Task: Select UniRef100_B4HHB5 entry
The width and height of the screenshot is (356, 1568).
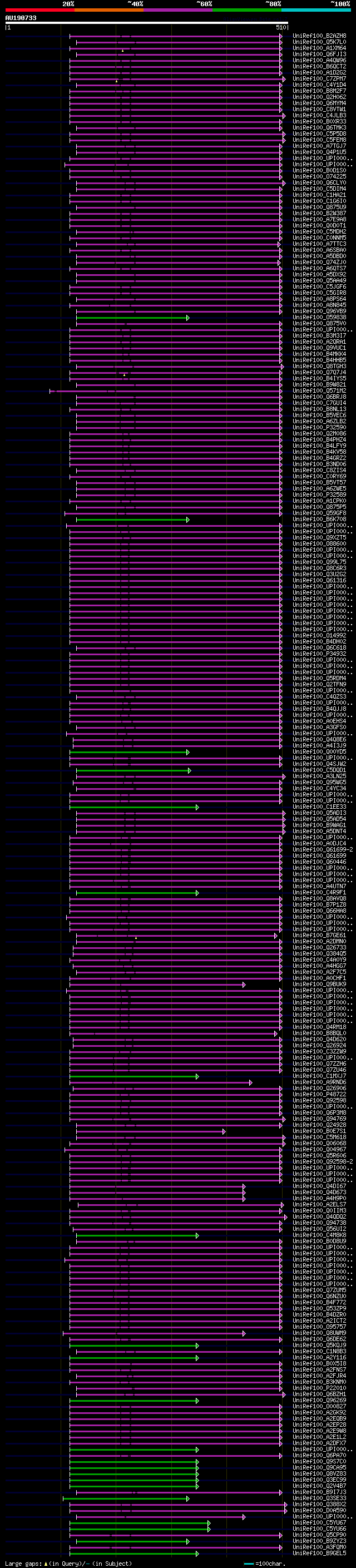Action: pyautogui.click(x=319, y=360)
